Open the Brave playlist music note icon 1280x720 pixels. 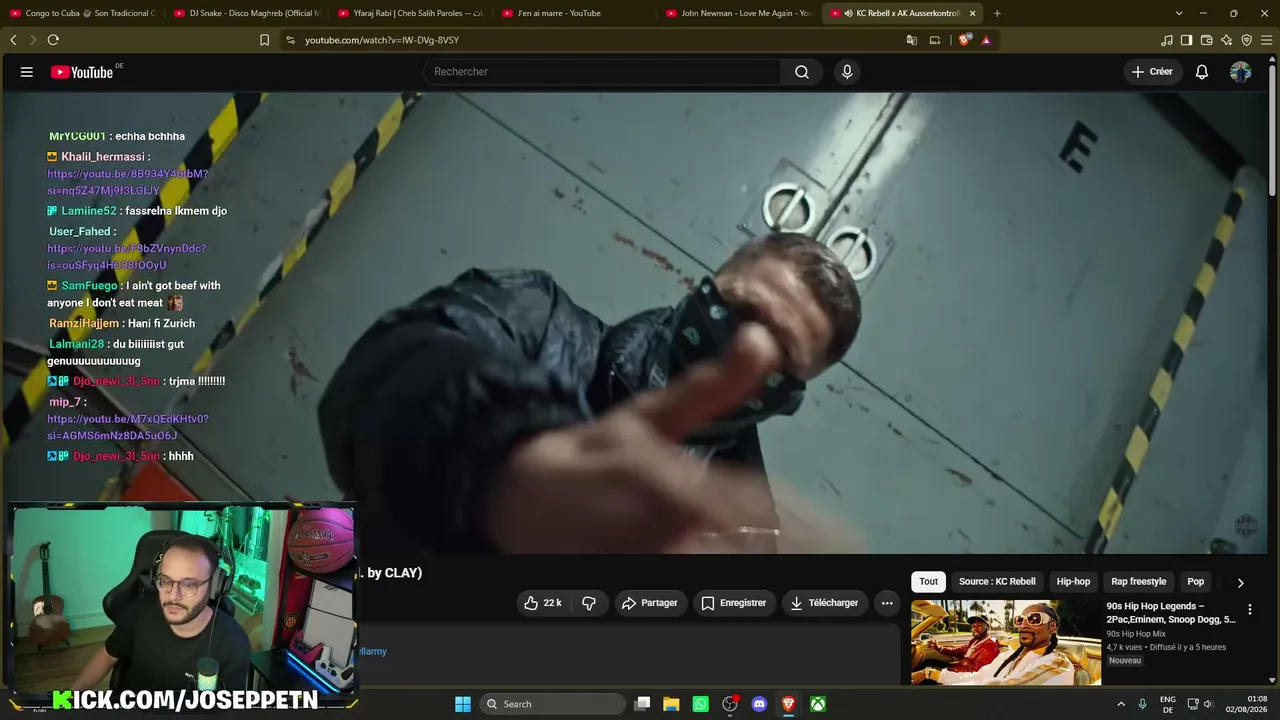[x=1167, y=40]
